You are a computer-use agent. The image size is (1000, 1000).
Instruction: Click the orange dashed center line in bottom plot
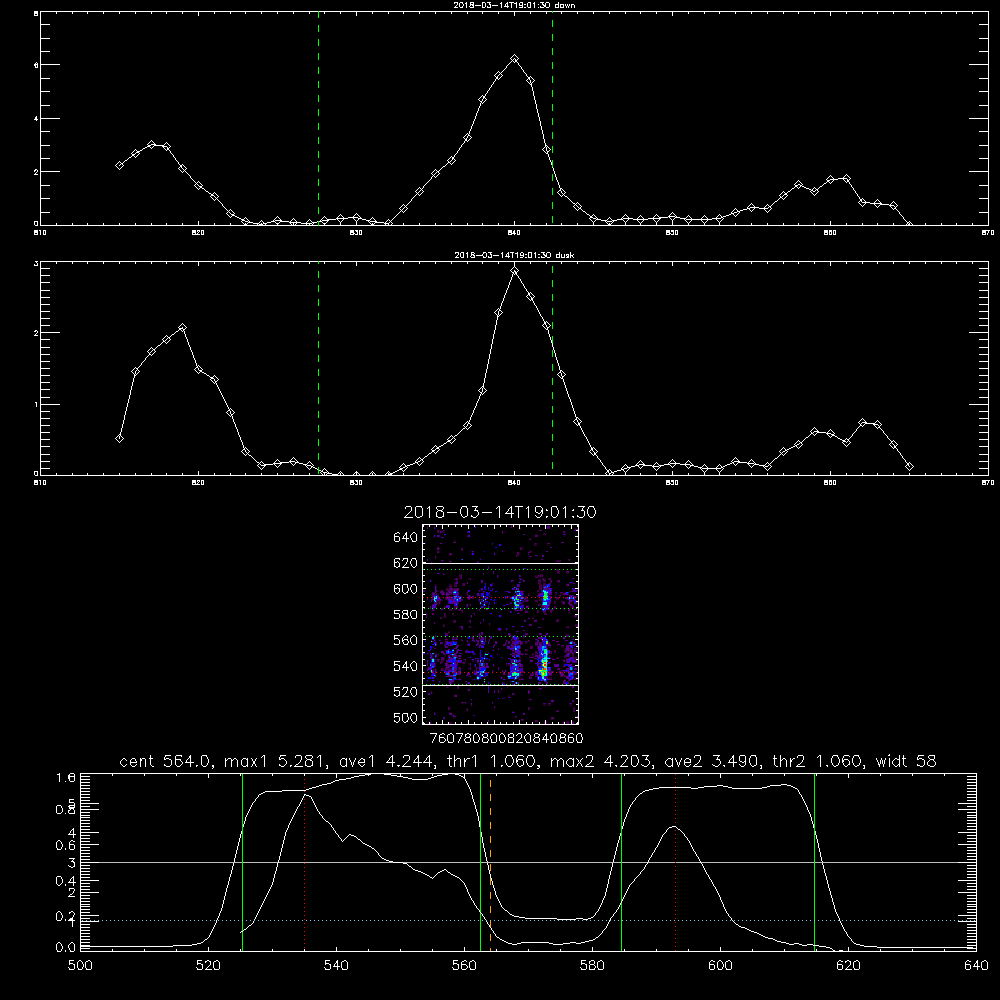point(490,861)
